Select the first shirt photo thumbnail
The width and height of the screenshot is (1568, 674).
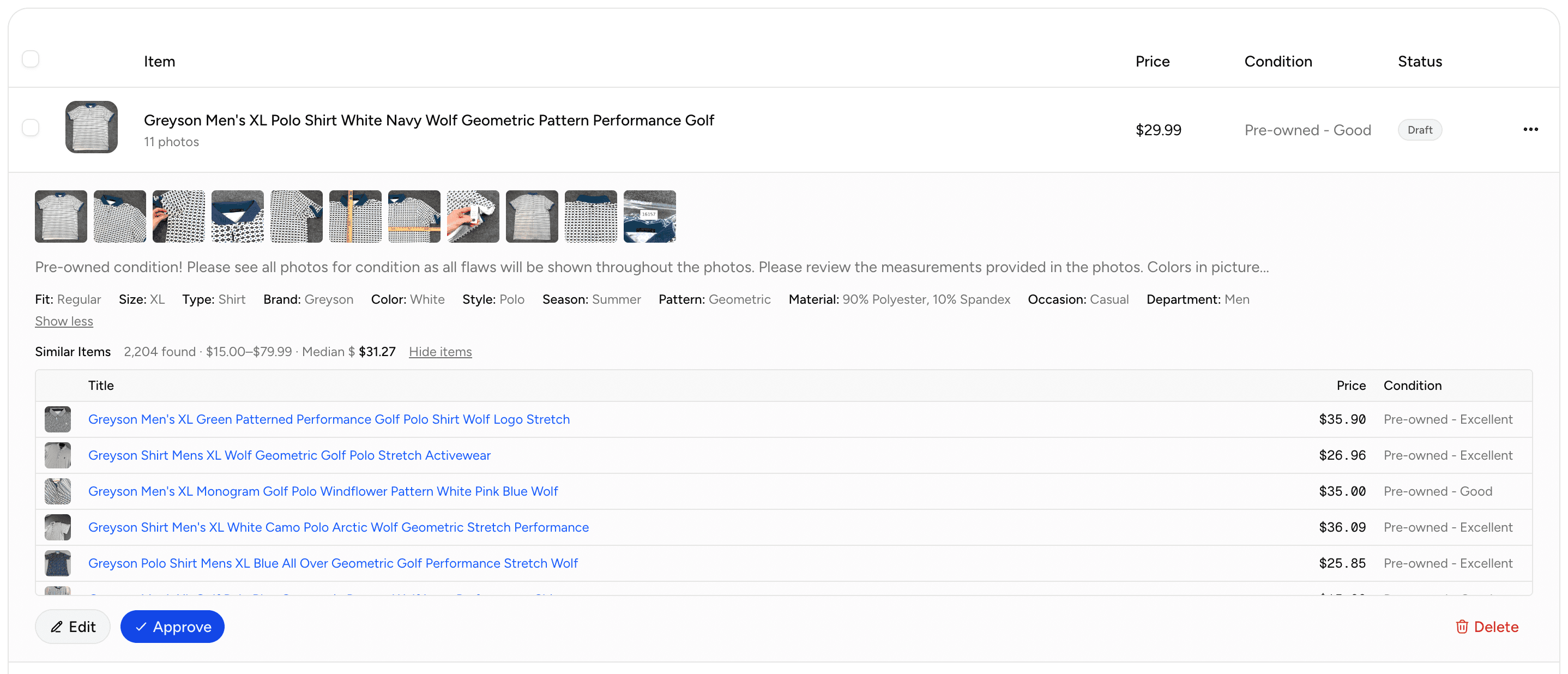tap(61, 216)
